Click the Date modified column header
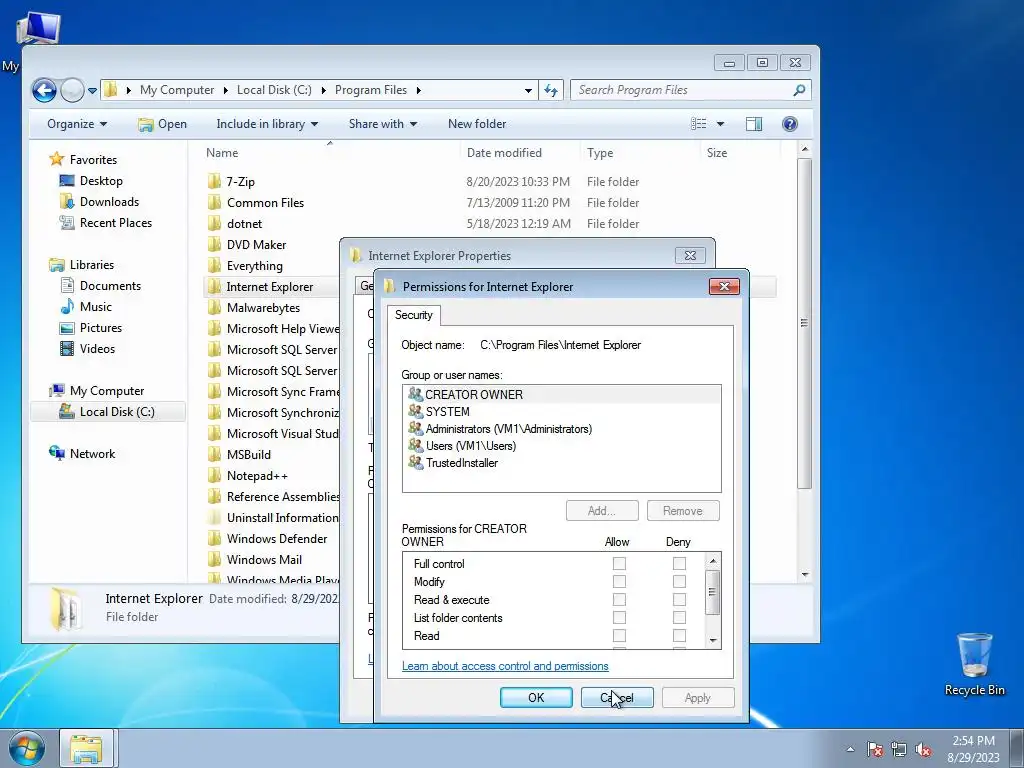This screenshot has width=1024, height=768. point(504,153)
